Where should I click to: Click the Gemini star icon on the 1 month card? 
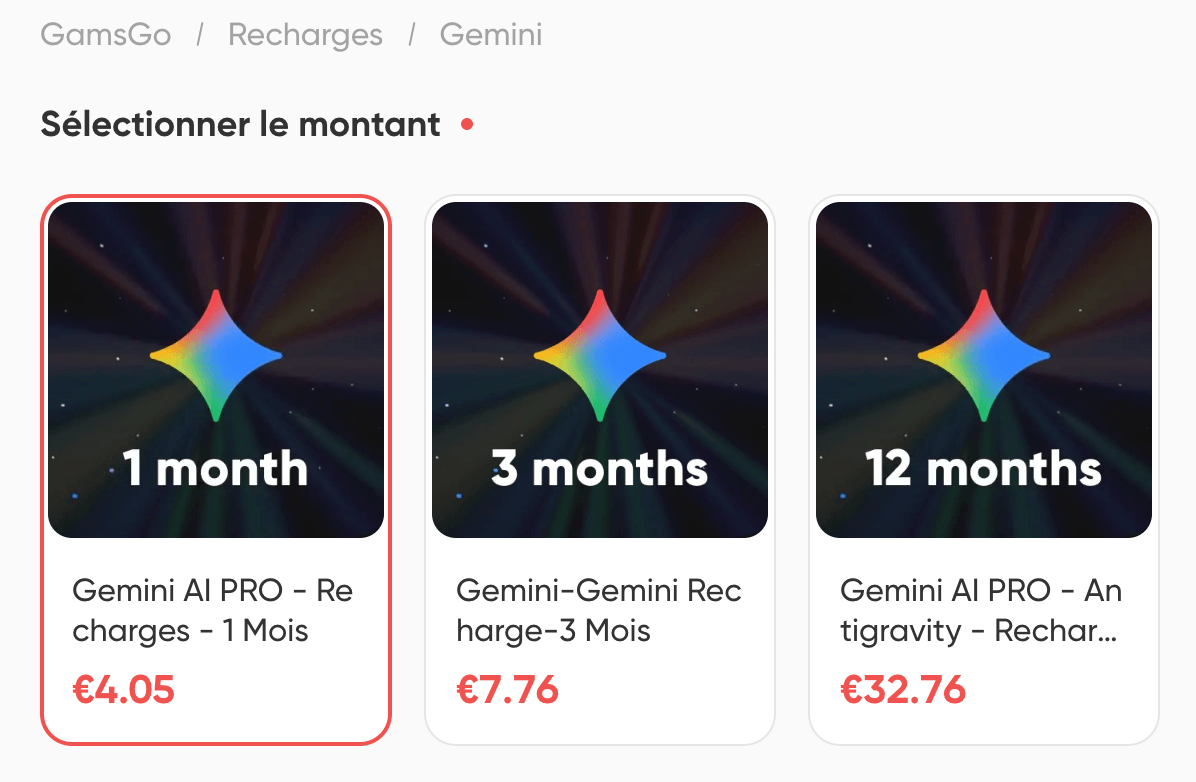215,355
